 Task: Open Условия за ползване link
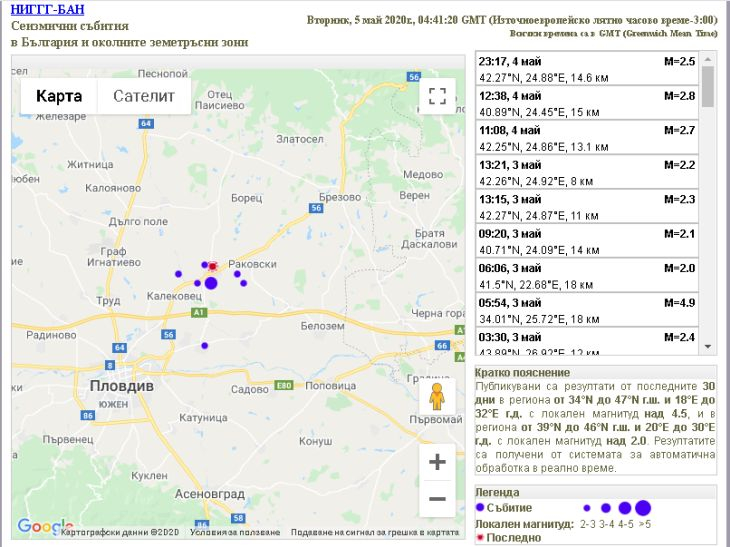[235, 532]
